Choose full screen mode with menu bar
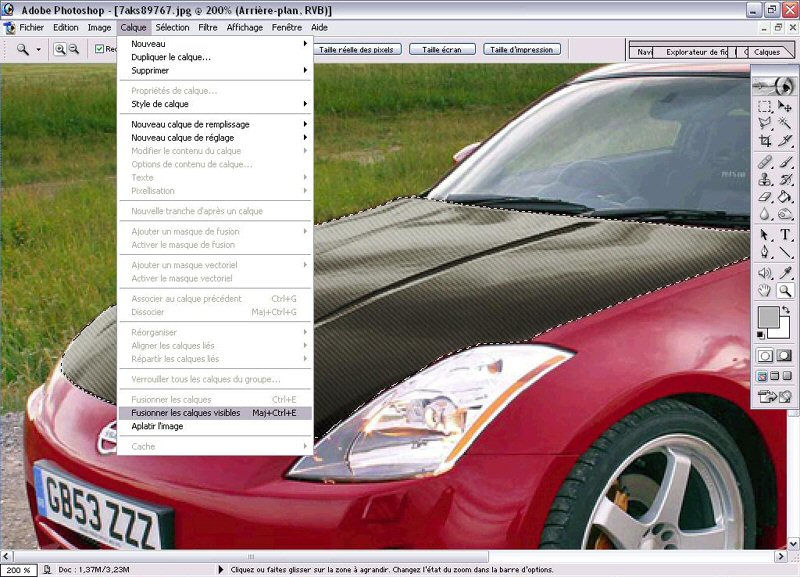800x577 pixels. (774, 377)
